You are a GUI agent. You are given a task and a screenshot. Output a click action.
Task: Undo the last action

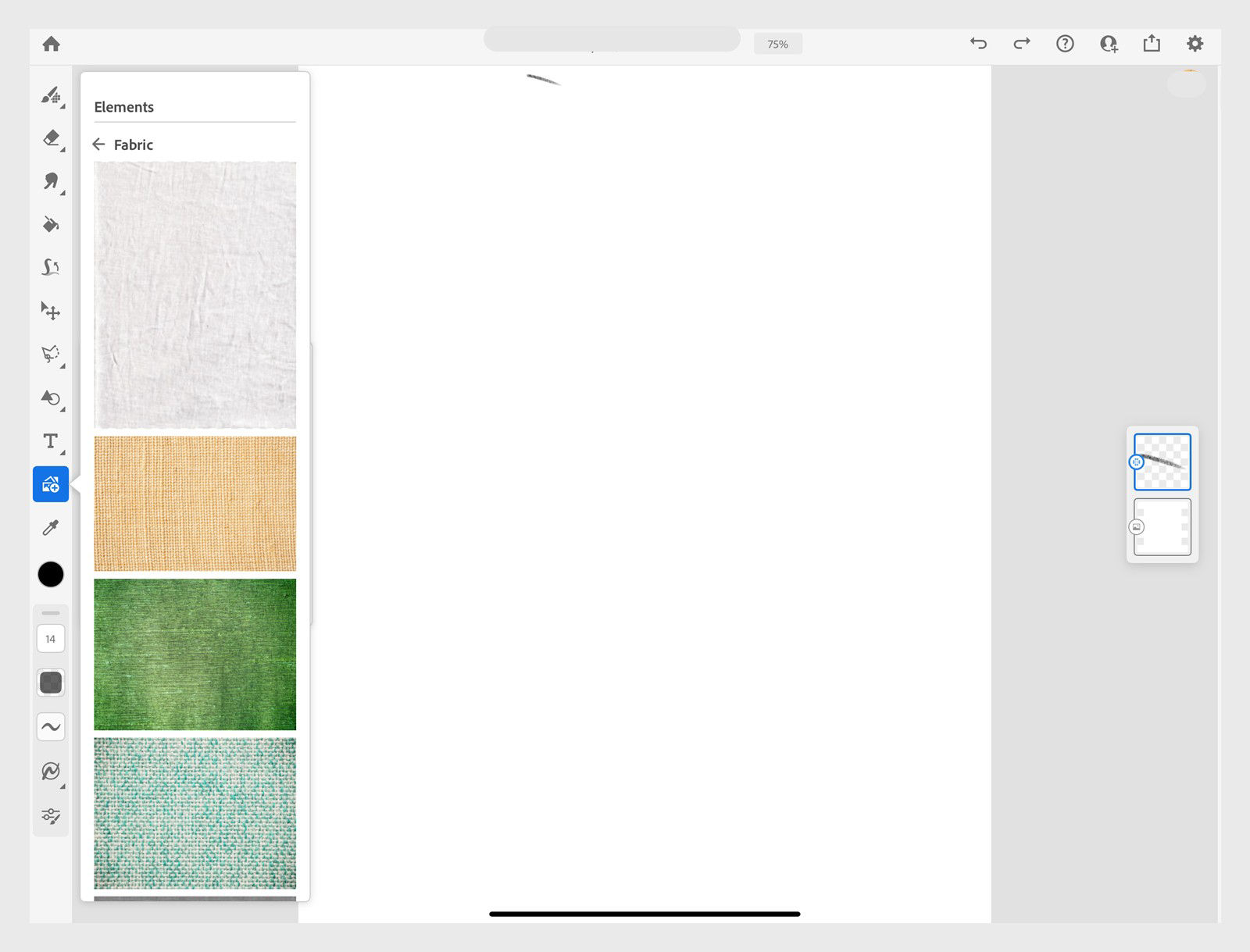pyautogui.click(x=977, y=44)
